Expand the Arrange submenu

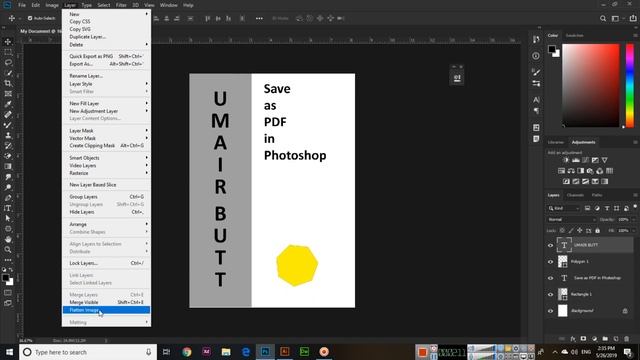point(107,224)
